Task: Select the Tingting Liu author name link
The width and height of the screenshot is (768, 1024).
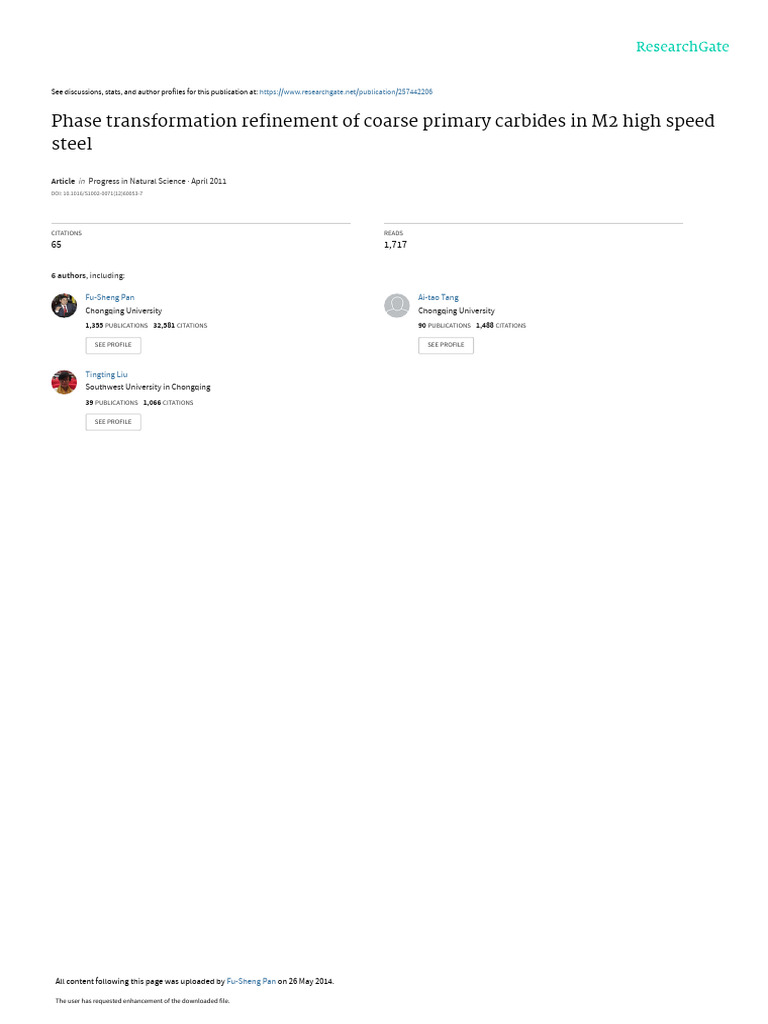Action: click(x=106, y=374)
